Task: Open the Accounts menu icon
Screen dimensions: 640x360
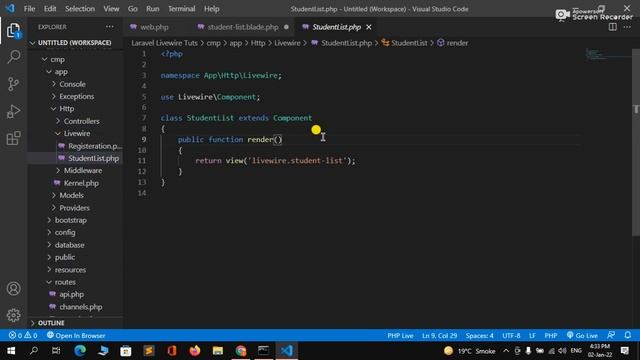Action: coord(13,289)
